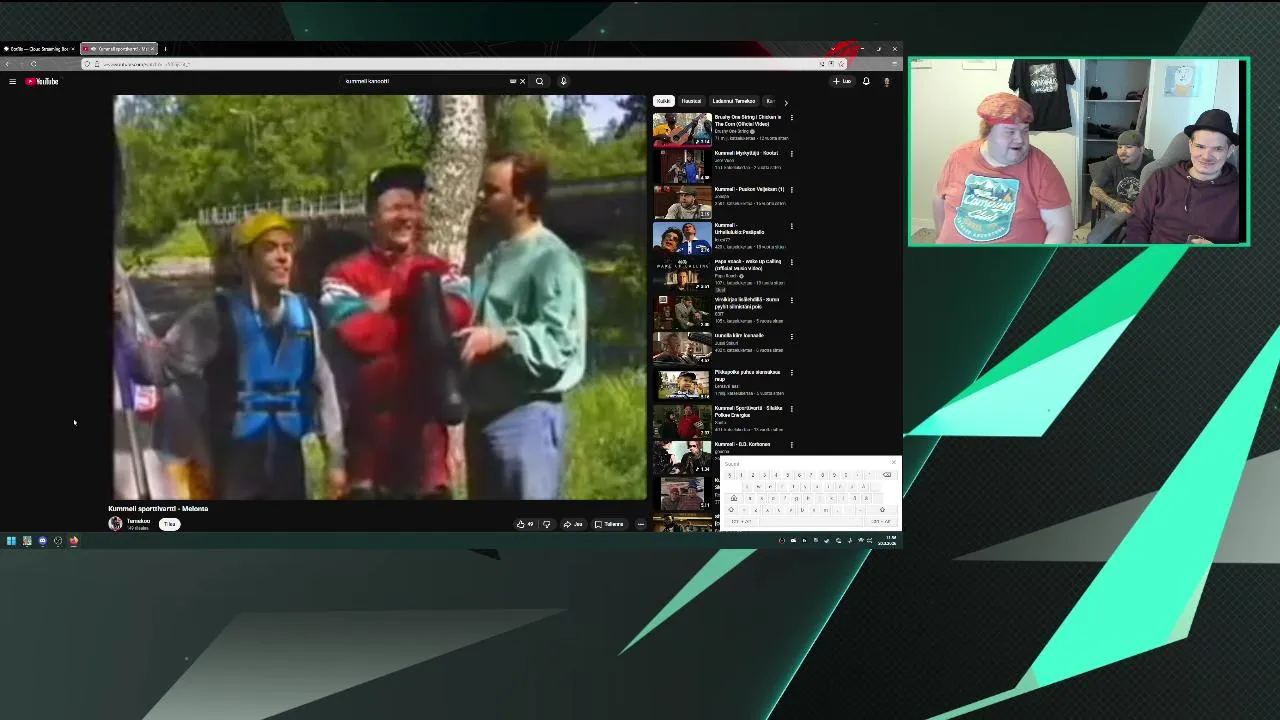
Task: Open options menu for Brushy One String video
Action: pyautogui.click(x=792, y=117)
